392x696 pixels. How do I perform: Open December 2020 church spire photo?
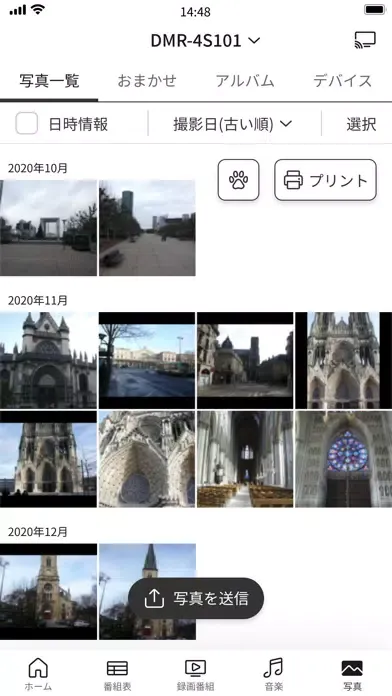[x=147, y=591]
